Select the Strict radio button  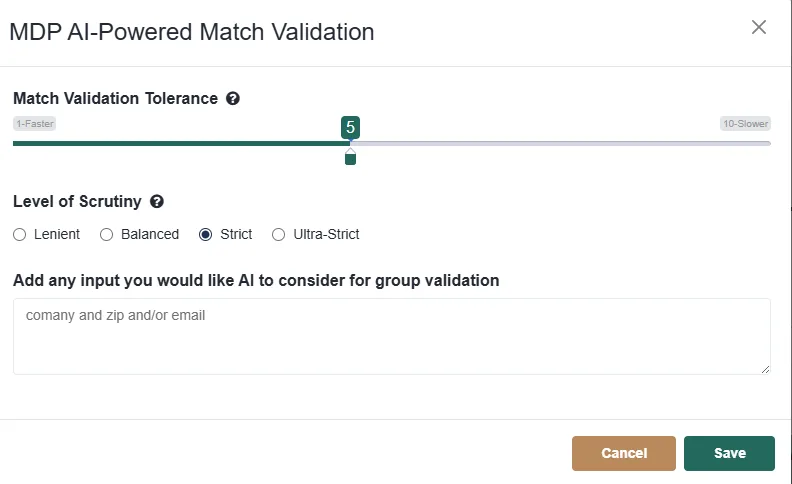206,234
